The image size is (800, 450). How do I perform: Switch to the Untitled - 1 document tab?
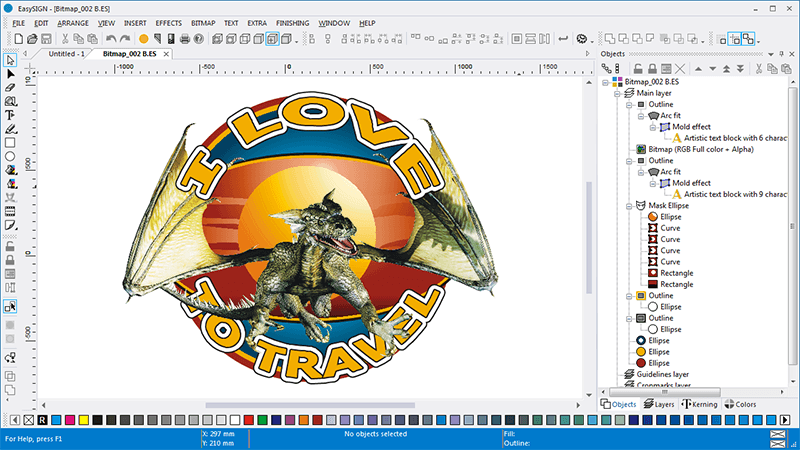point(67,54)
